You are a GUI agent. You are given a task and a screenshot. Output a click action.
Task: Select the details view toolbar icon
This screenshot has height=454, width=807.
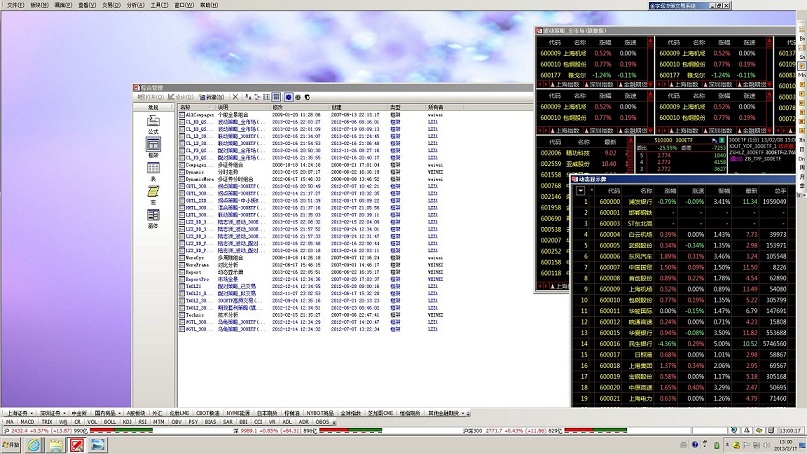(x=276, y=97)
